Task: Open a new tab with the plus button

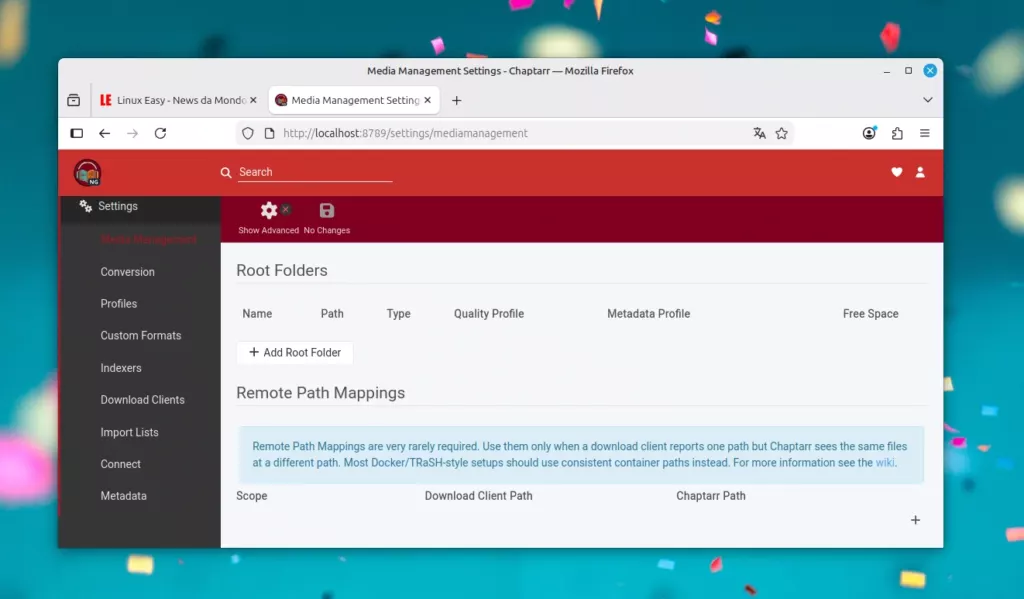Action: pos(456,100)
